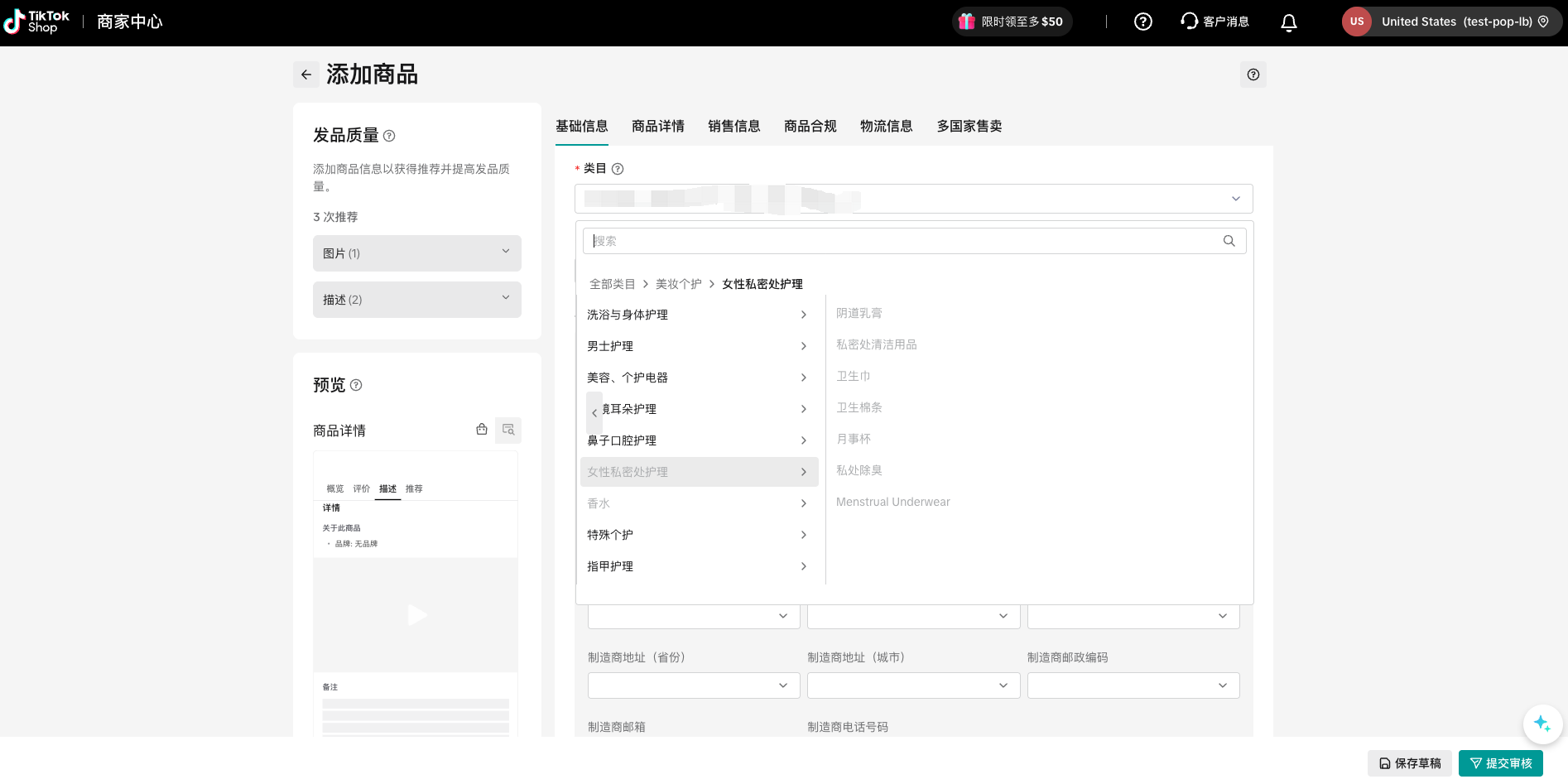Focus the category 搜索 input field
Viewport: 1568px width, 784px height.
902,241
